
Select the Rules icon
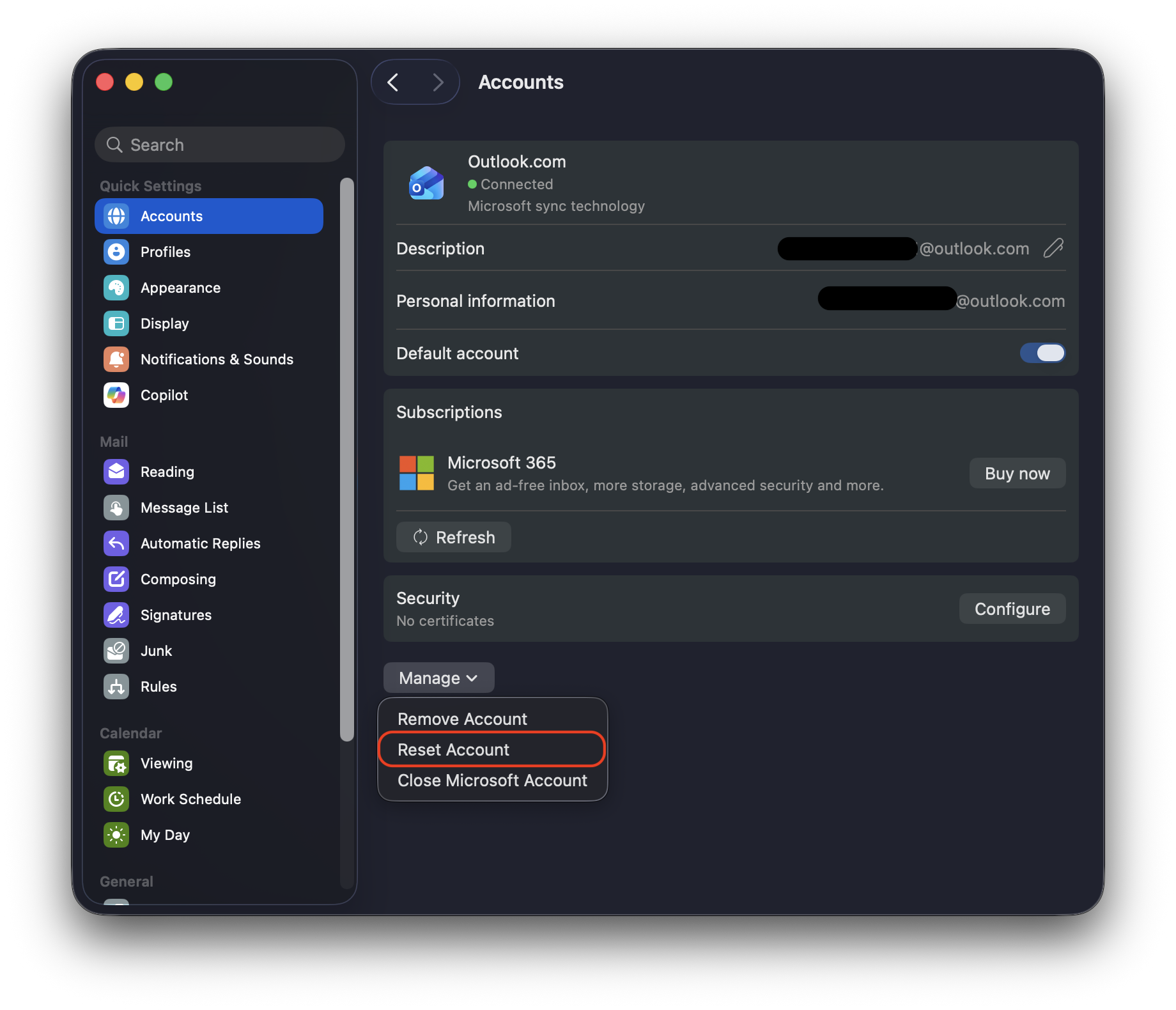click(116, 687)
